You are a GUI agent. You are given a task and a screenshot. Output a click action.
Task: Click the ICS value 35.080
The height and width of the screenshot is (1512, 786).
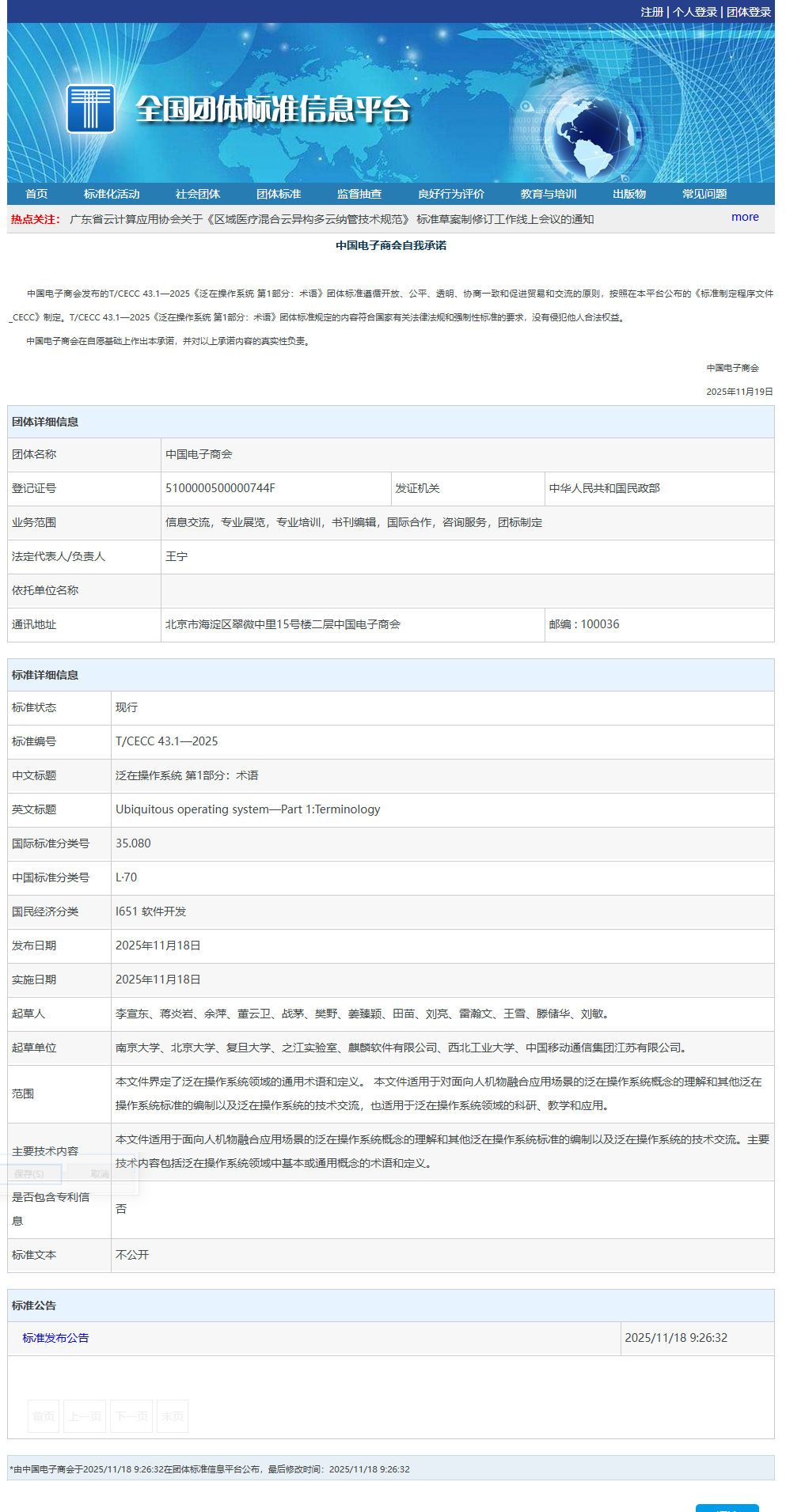pyautogui.click(x=133, y=843)
